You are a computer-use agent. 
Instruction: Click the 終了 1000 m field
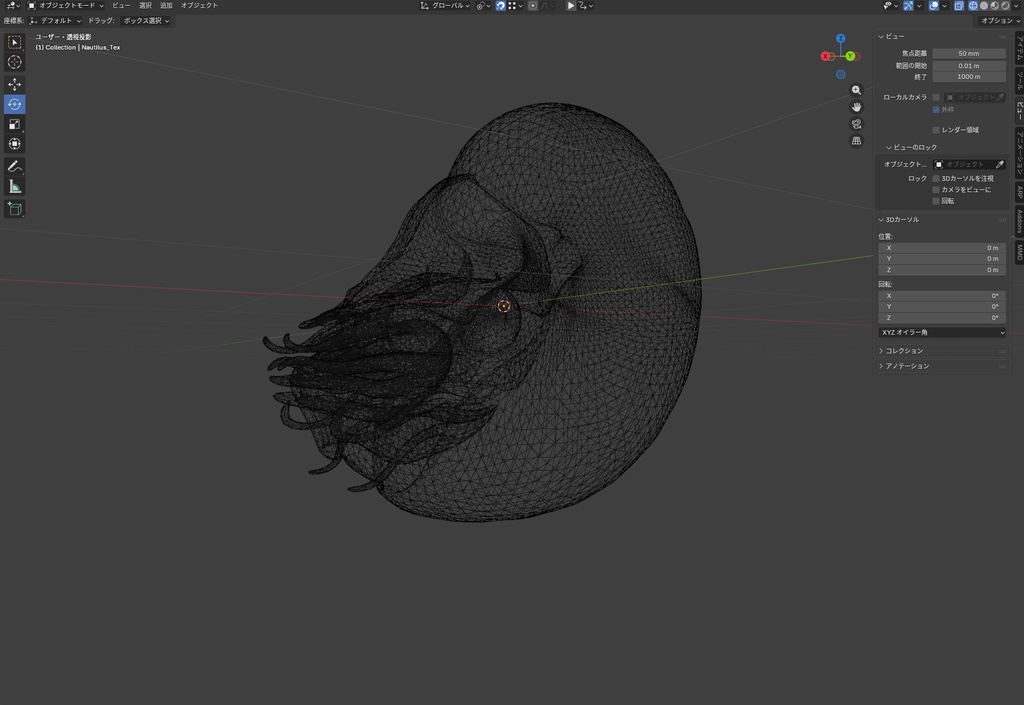pos(968,77)
